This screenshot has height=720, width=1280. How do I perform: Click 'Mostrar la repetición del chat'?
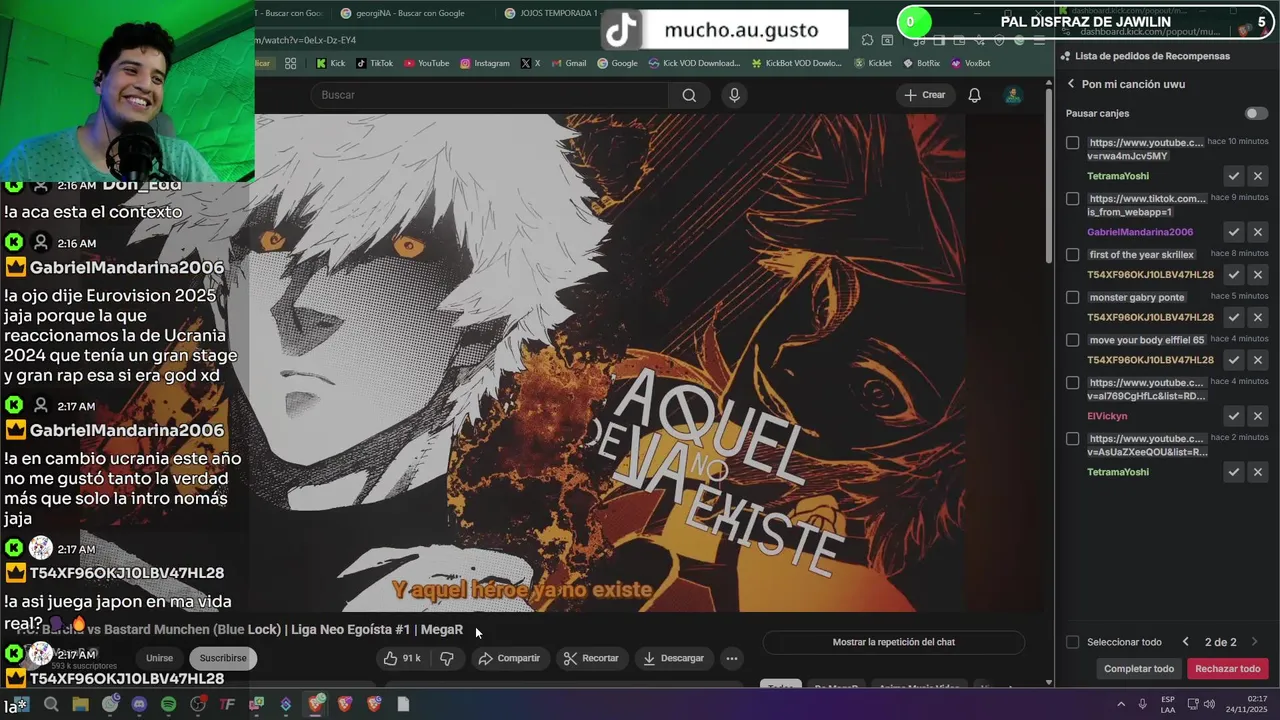[x=894, y=642]
